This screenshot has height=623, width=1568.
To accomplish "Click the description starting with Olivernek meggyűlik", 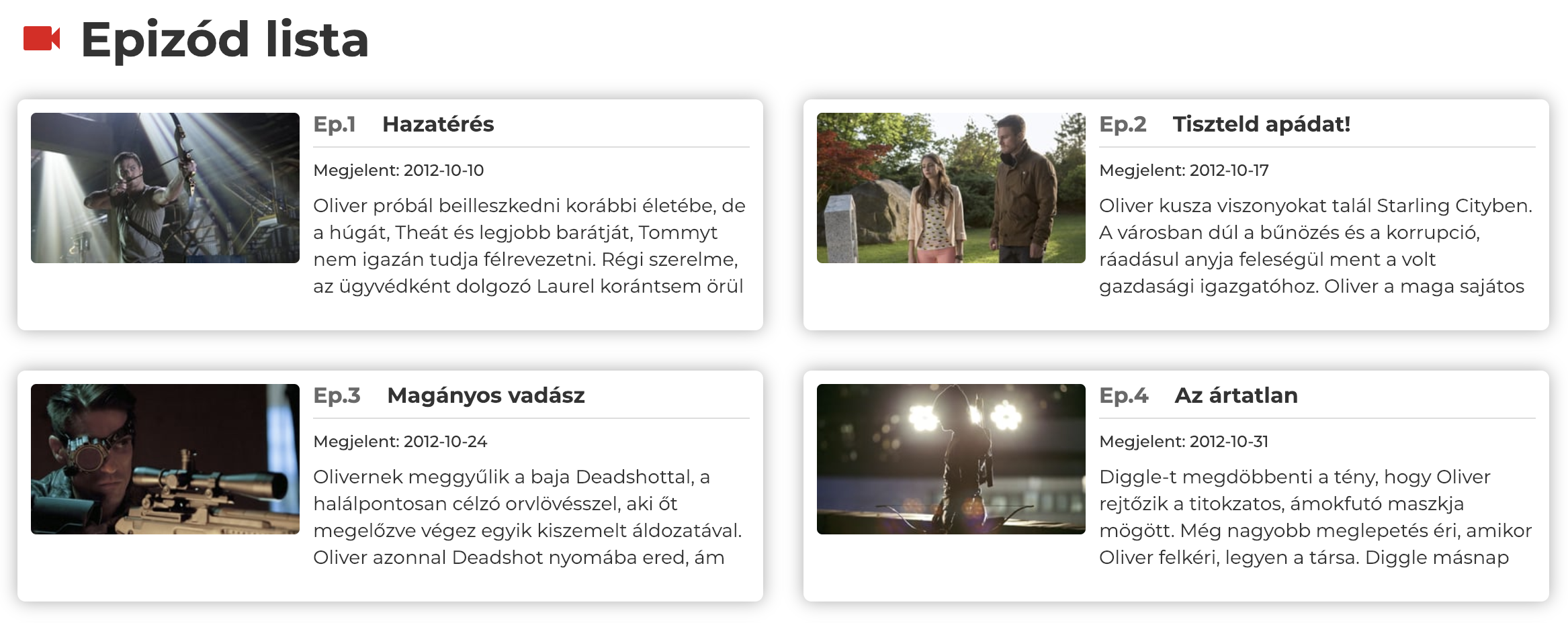I will pyautogui.click(x=528, y=517).
